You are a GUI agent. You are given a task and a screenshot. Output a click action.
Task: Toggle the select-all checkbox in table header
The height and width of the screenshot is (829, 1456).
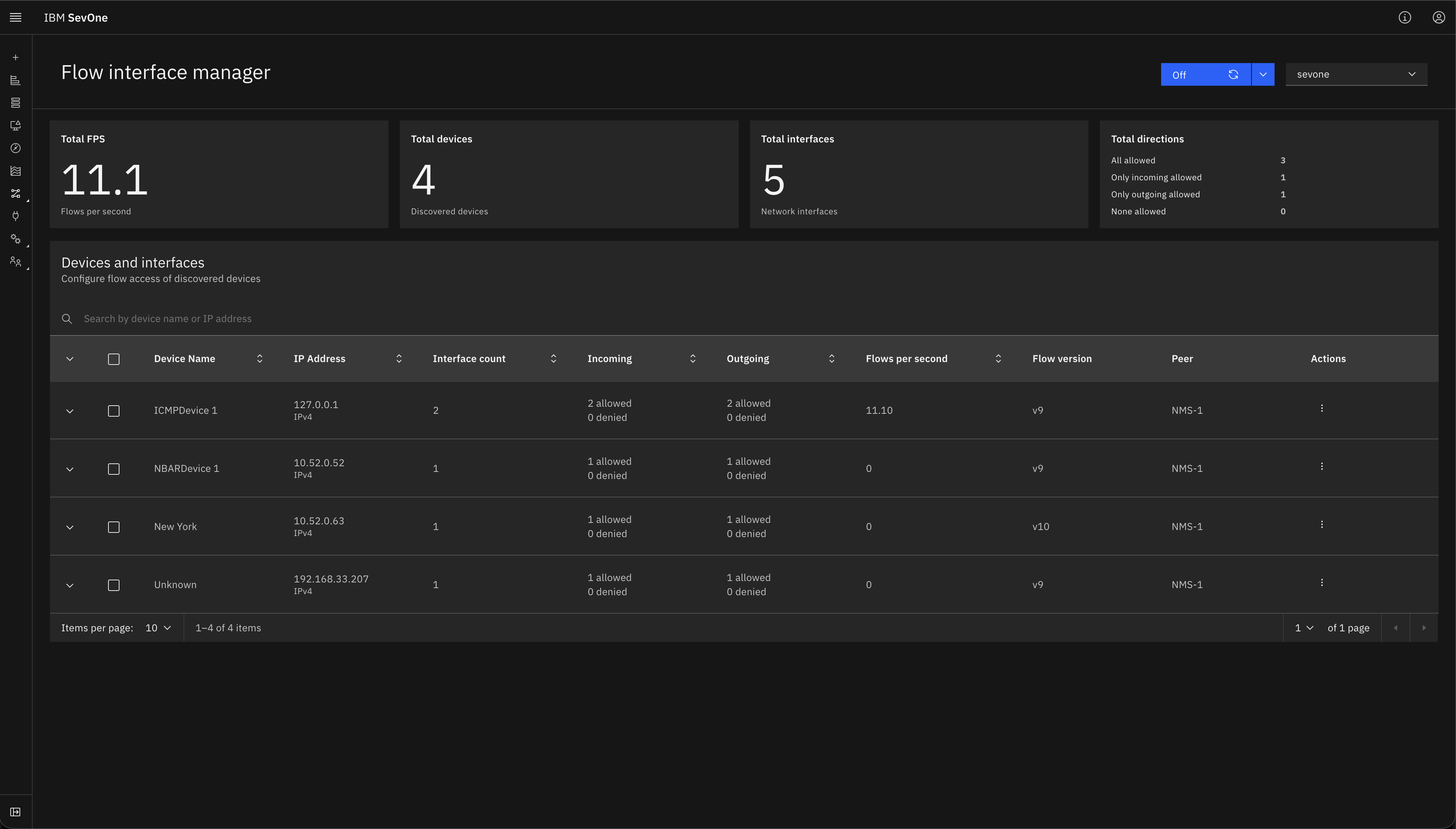[114, 359]
